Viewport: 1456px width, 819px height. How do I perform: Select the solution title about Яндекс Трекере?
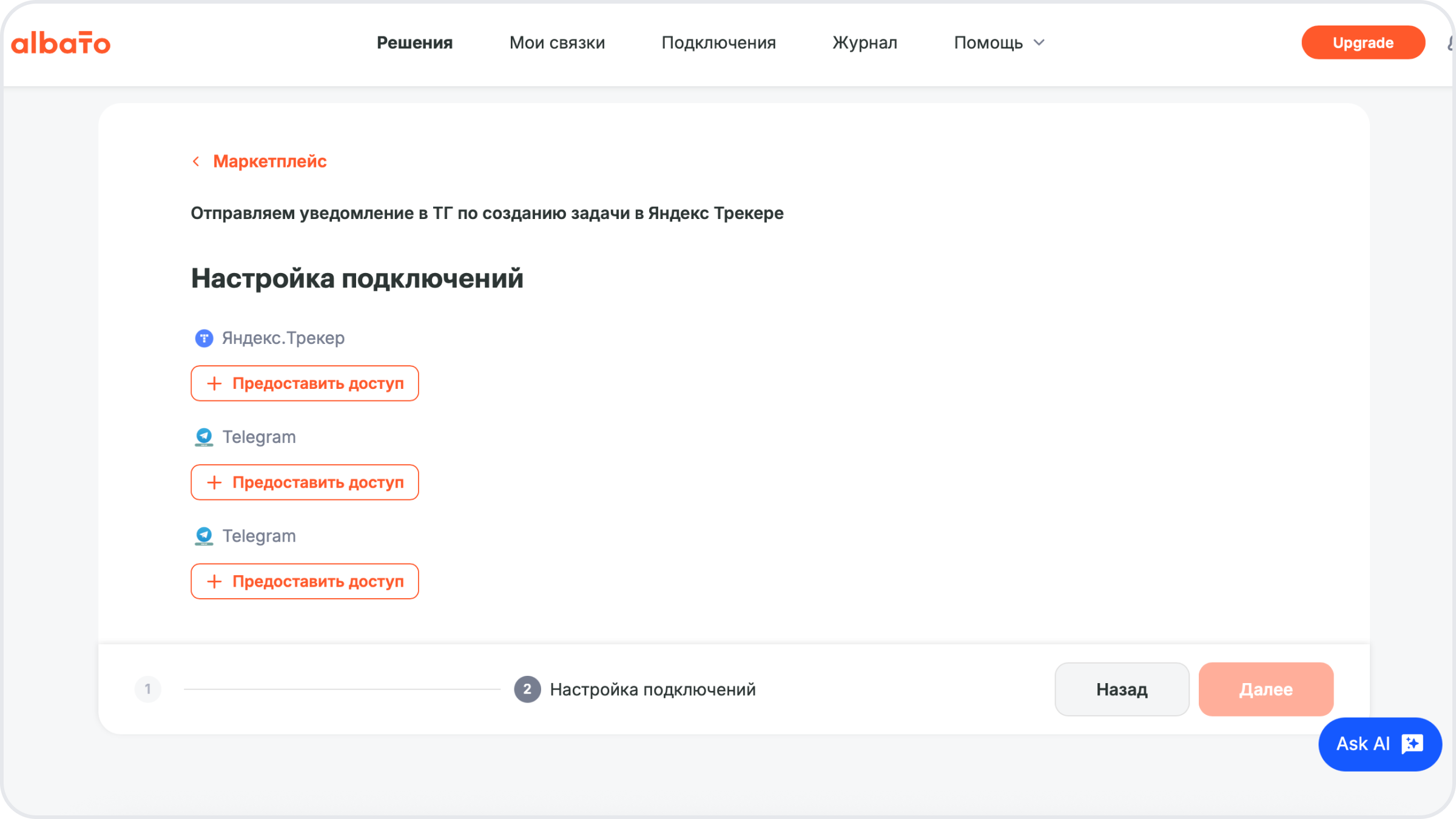[487, 213]
